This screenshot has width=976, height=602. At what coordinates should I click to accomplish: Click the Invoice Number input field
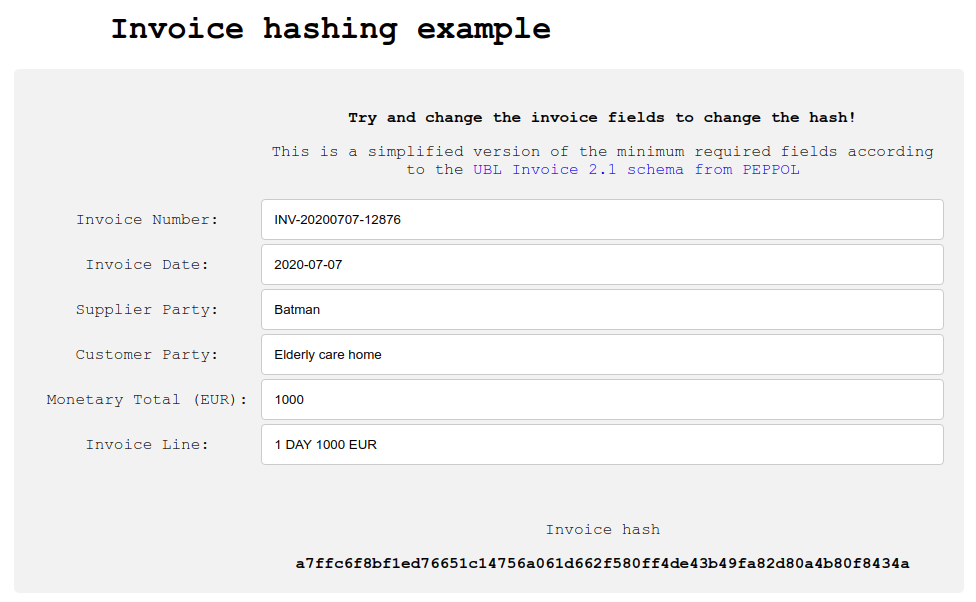click(602, 220)
